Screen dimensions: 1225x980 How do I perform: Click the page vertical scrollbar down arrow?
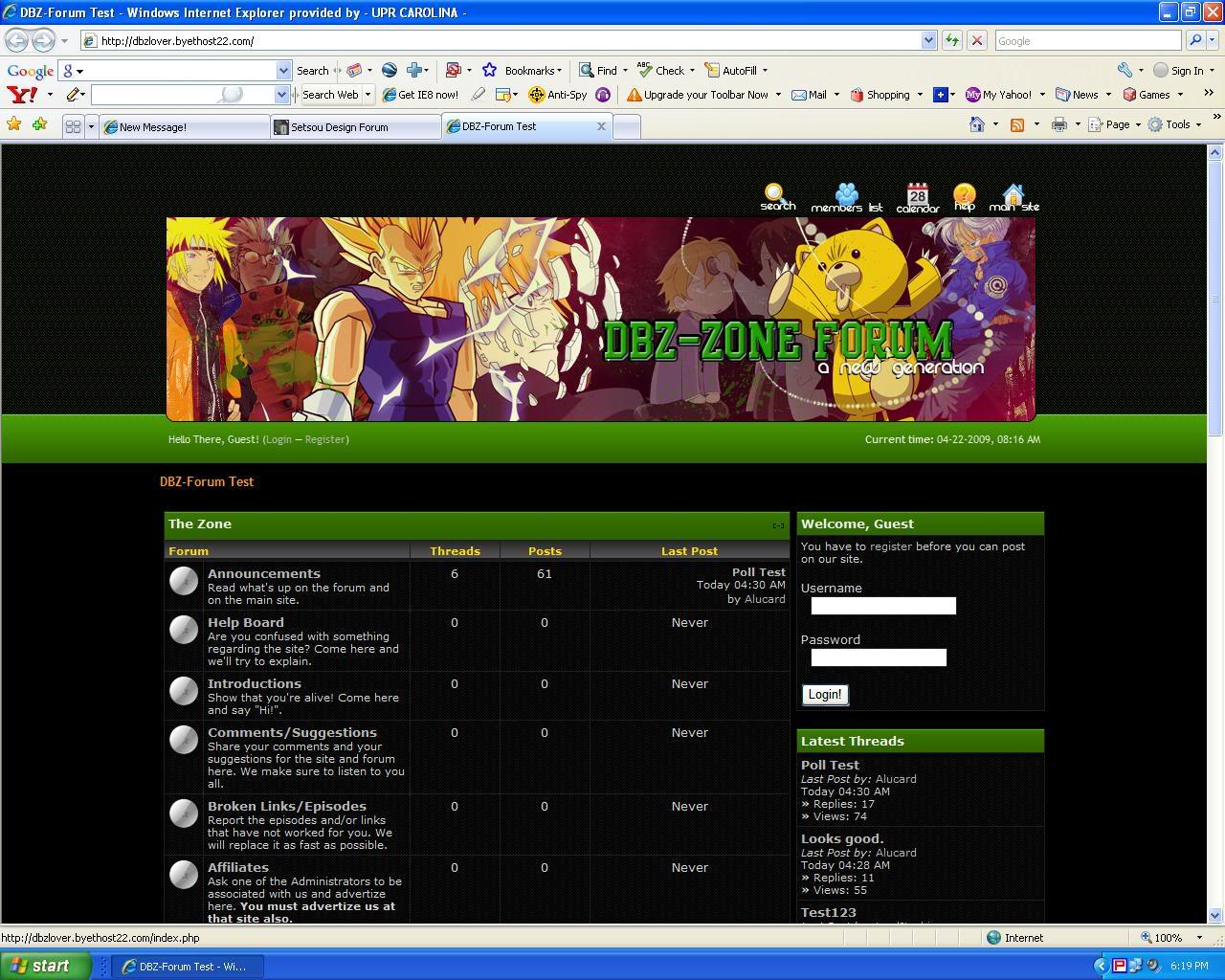1215,916
